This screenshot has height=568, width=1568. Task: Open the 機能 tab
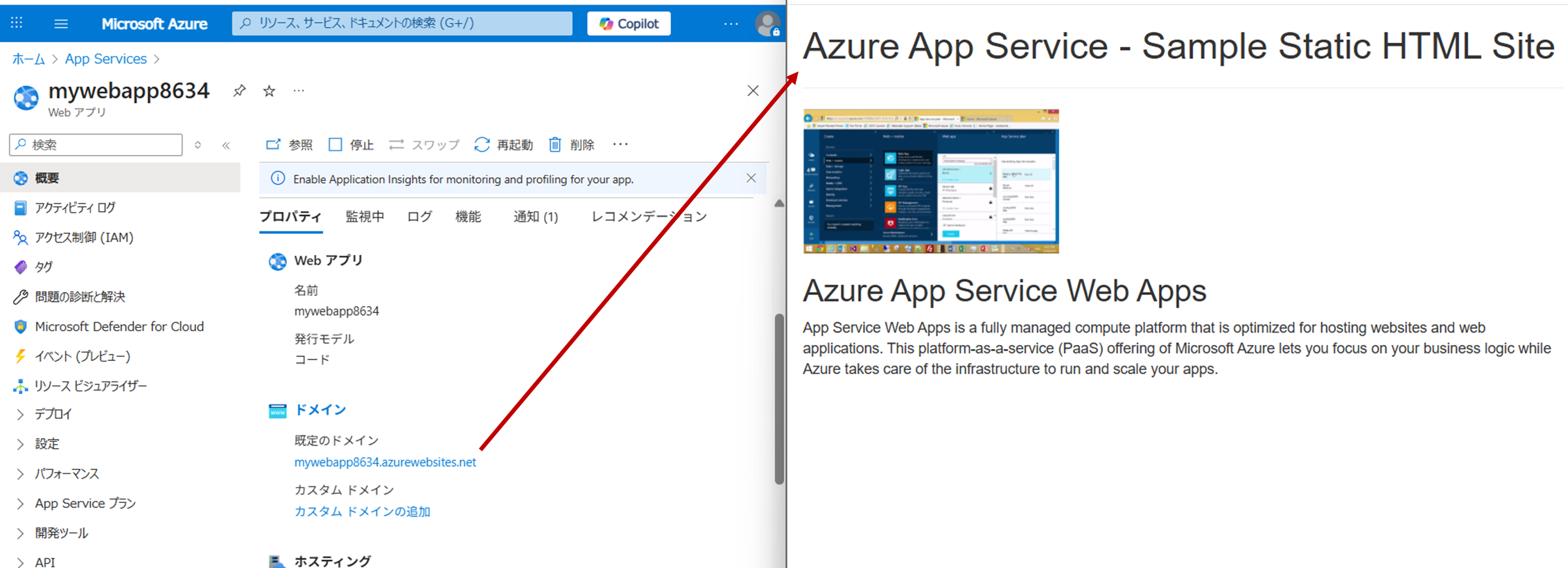point(468,217)
